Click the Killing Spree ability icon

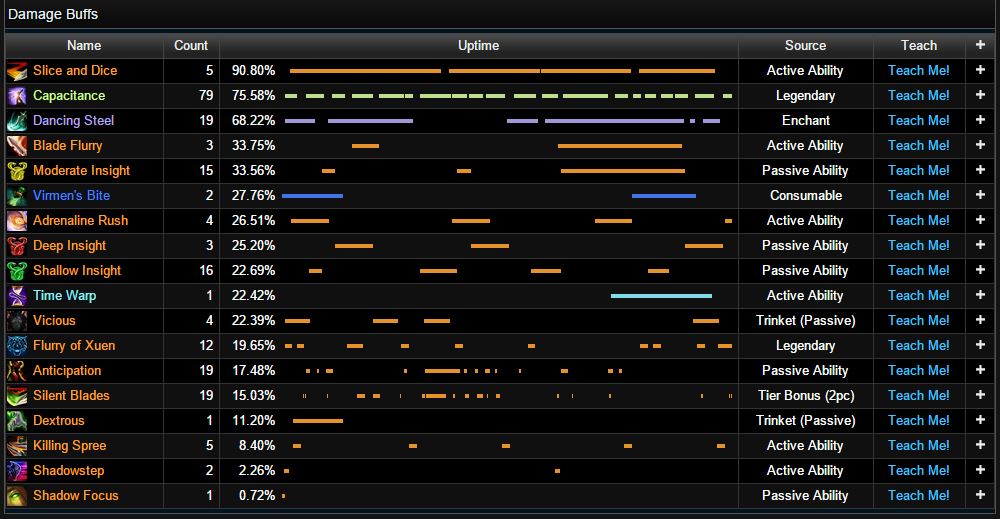[17, 446]
